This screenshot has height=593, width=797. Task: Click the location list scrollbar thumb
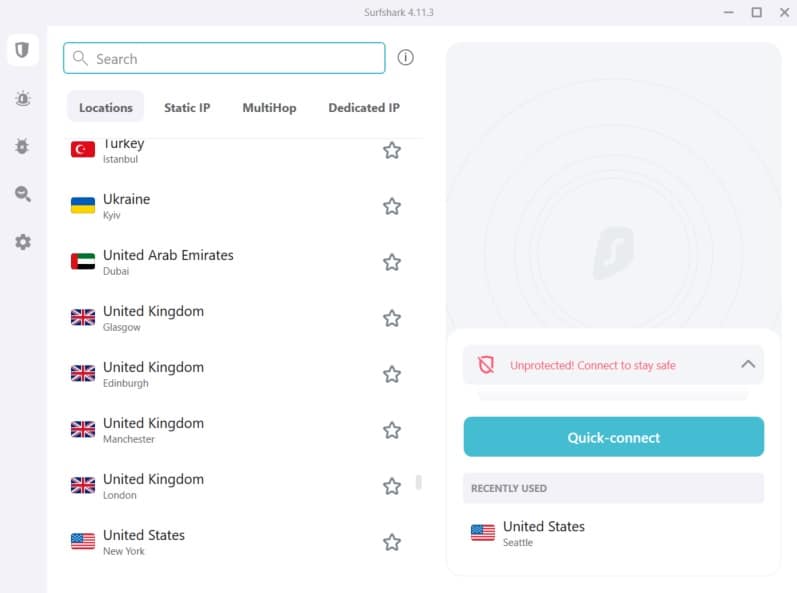pyautogui.click(x=419, y=482)
